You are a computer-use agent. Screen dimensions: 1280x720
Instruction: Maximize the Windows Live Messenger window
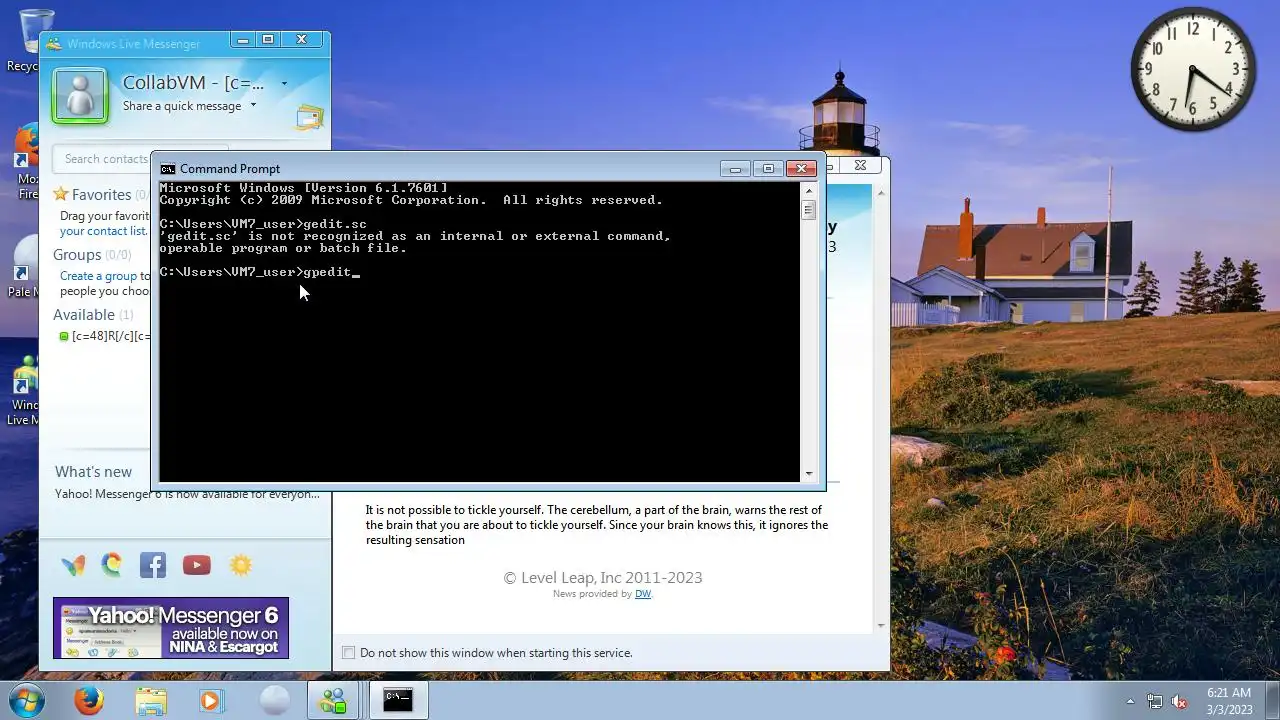[268, 40]
